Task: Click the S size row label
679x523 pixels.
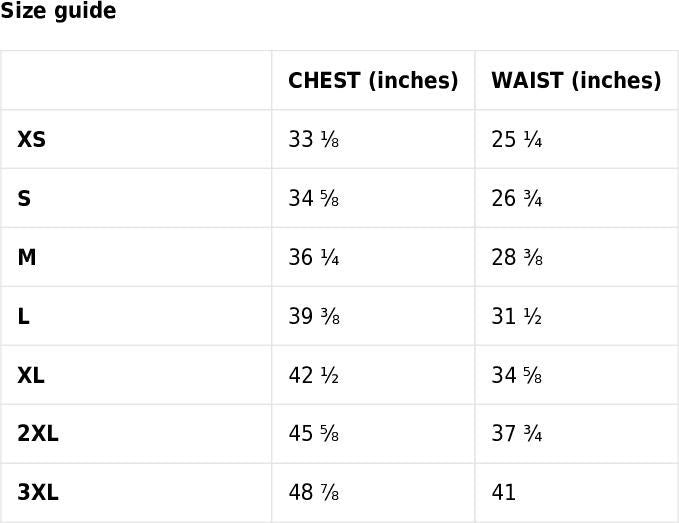Action: click(x=24, y=199)
